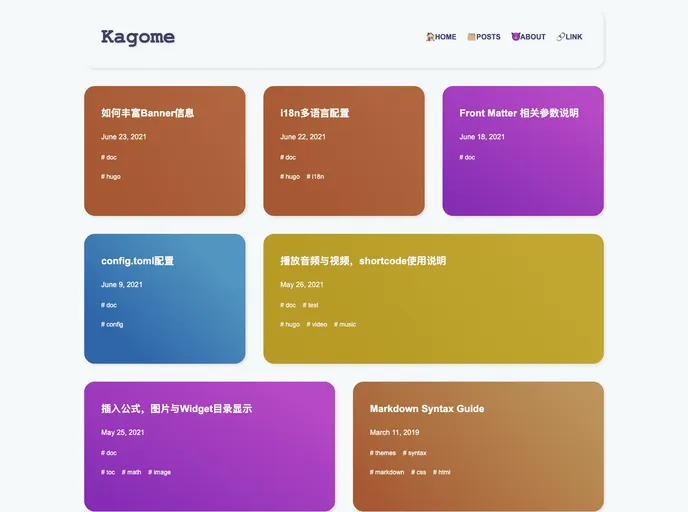Click the date June 18, 2021
This screenshot has width=688, height=512.
482,137
